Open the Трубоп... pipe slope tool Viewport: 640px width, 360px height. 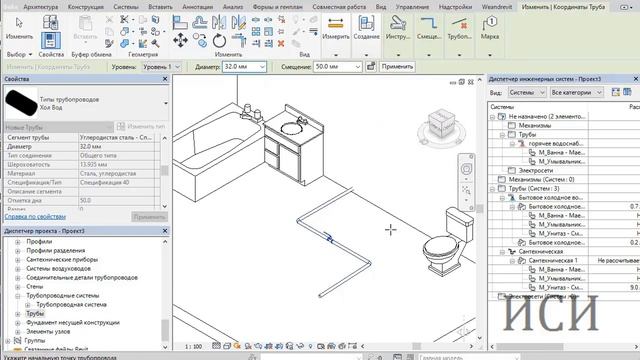459,28
